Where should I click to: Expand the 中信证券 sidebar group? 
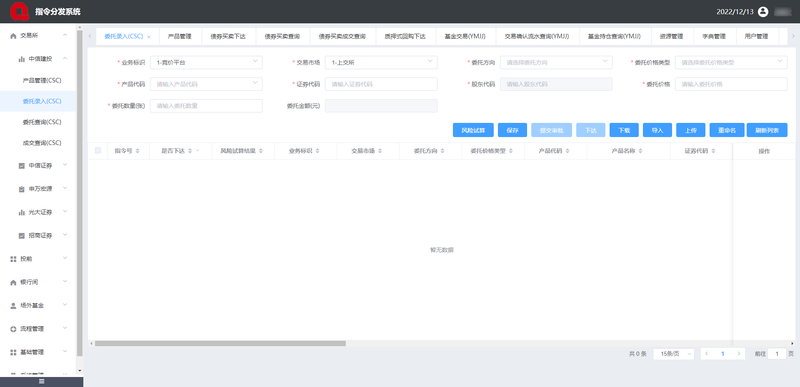[65, 165]
